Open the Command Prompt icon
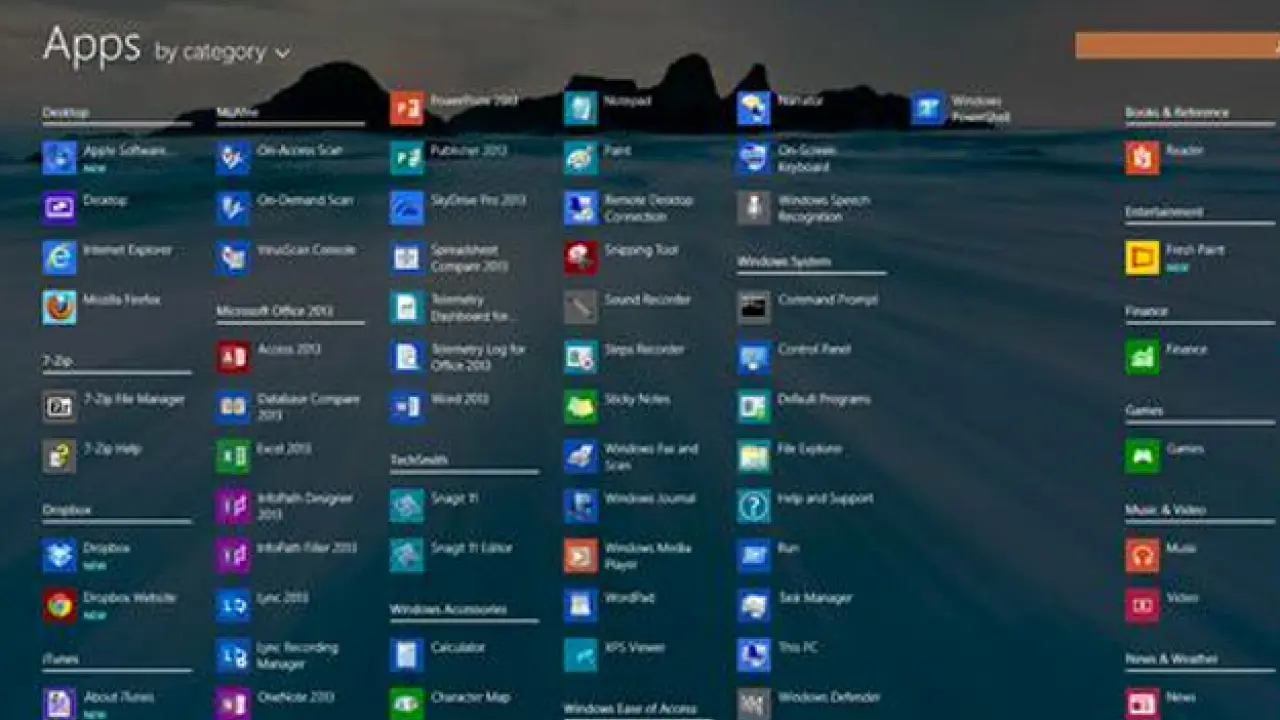 [x=754, y=307]
